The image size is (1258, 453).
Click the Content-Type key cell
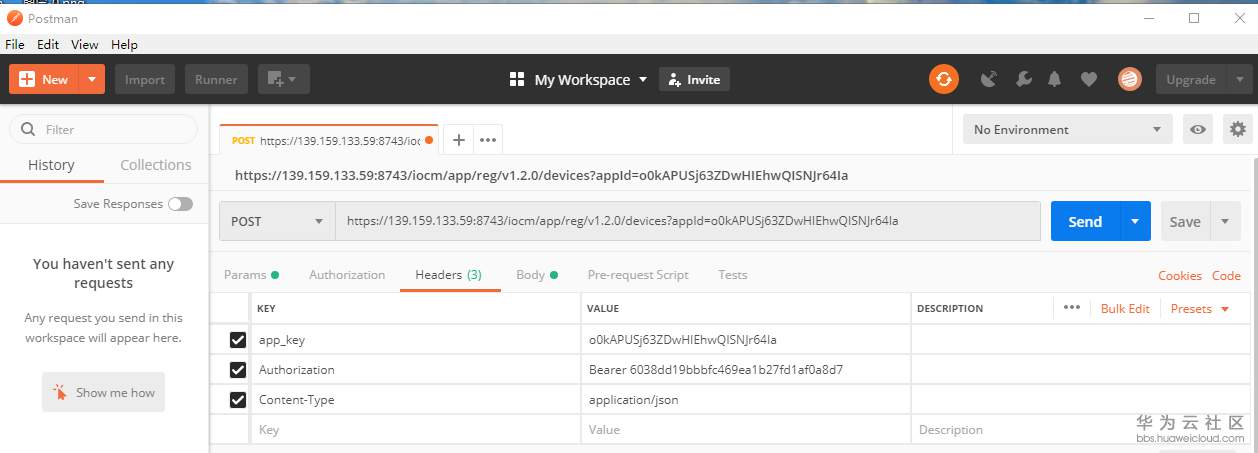(415, 399)
